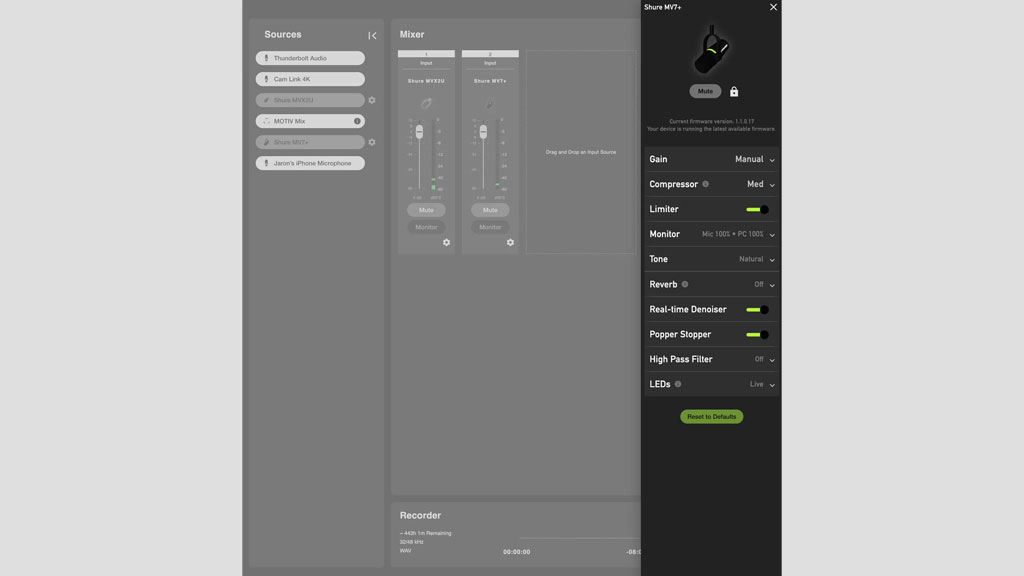Viewport: 1024px width, 576px height.
Task: Open settings gear for Shure MVX2U source
Action: pos(372,100)
